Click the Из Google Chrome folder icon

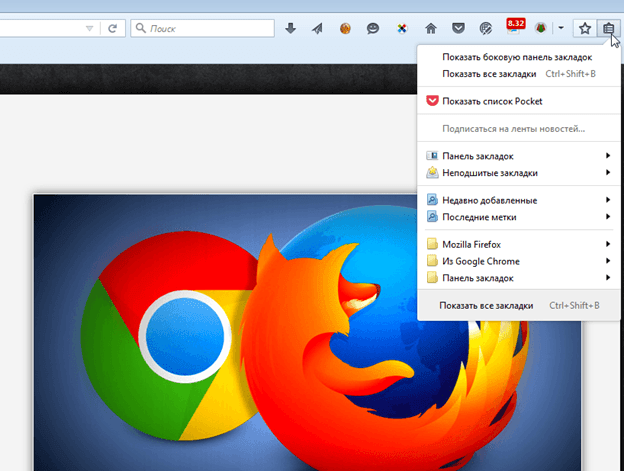(432, 261)
